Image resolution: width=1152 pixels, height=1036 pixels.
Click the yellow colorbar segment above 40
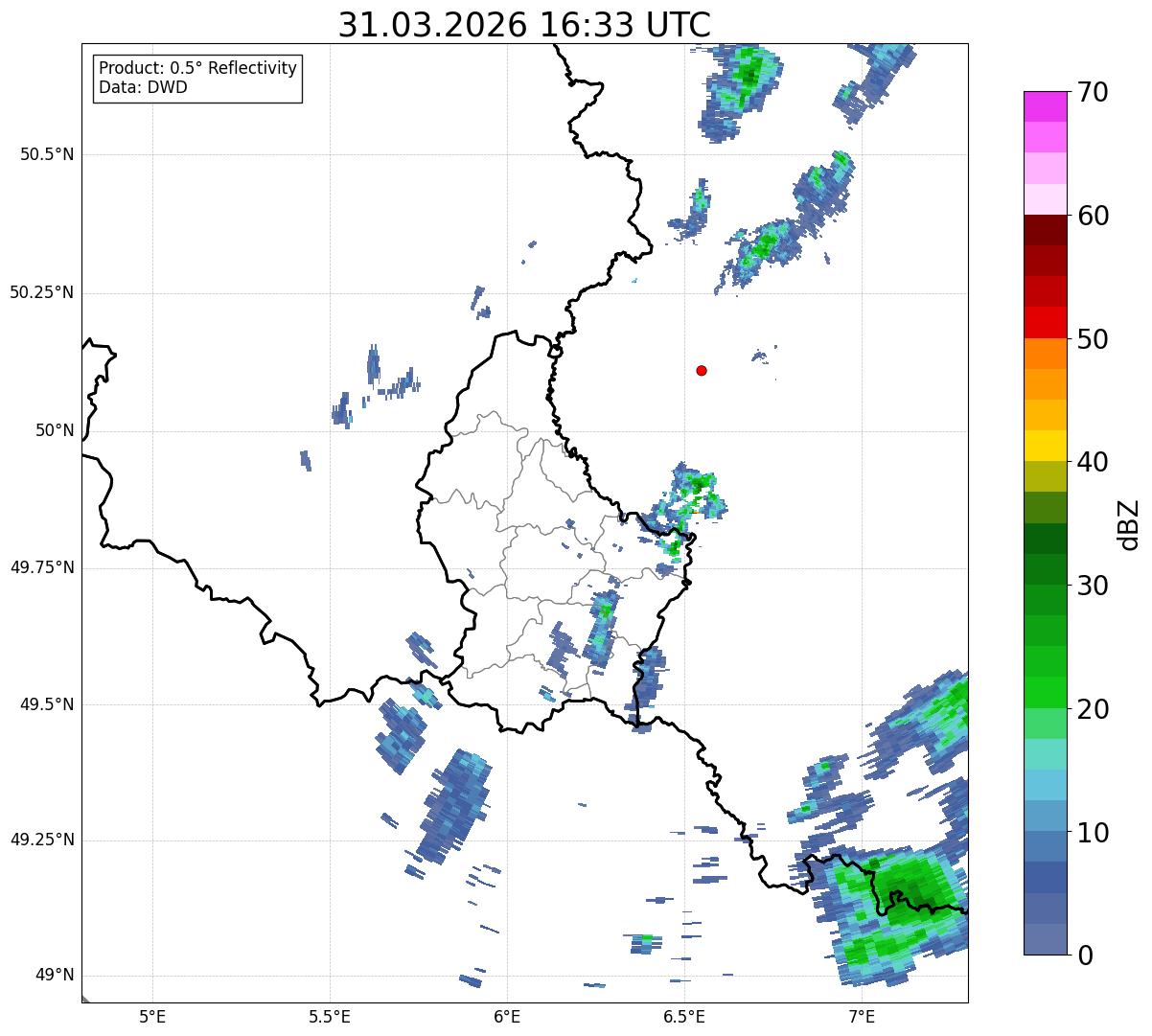pyautogui.click(x=1044, y=446)
